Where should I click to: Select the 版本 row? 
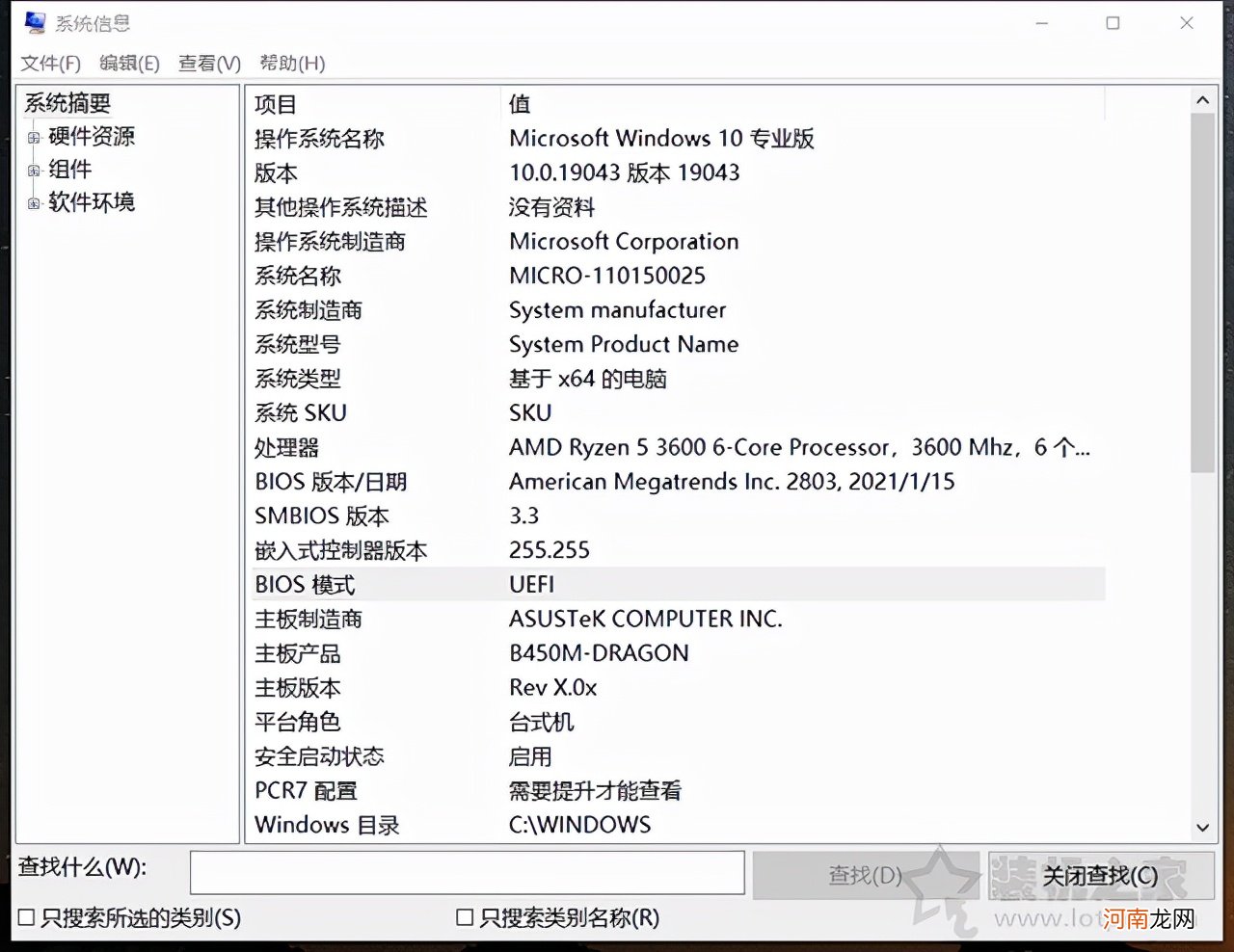pos(678,173)
